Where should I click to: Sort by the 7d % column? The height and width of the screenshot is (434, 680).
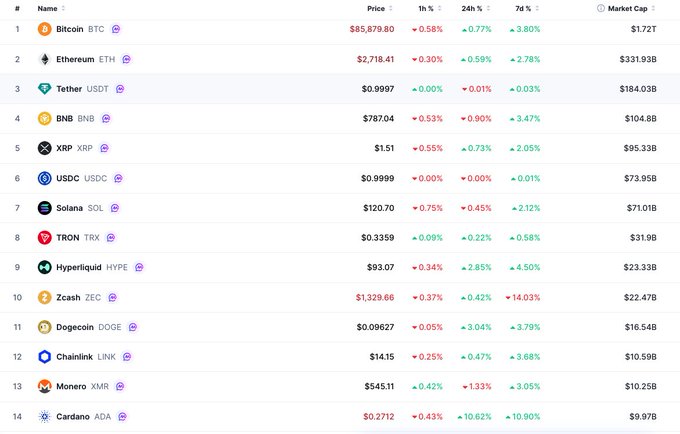(x=527, y=8)
